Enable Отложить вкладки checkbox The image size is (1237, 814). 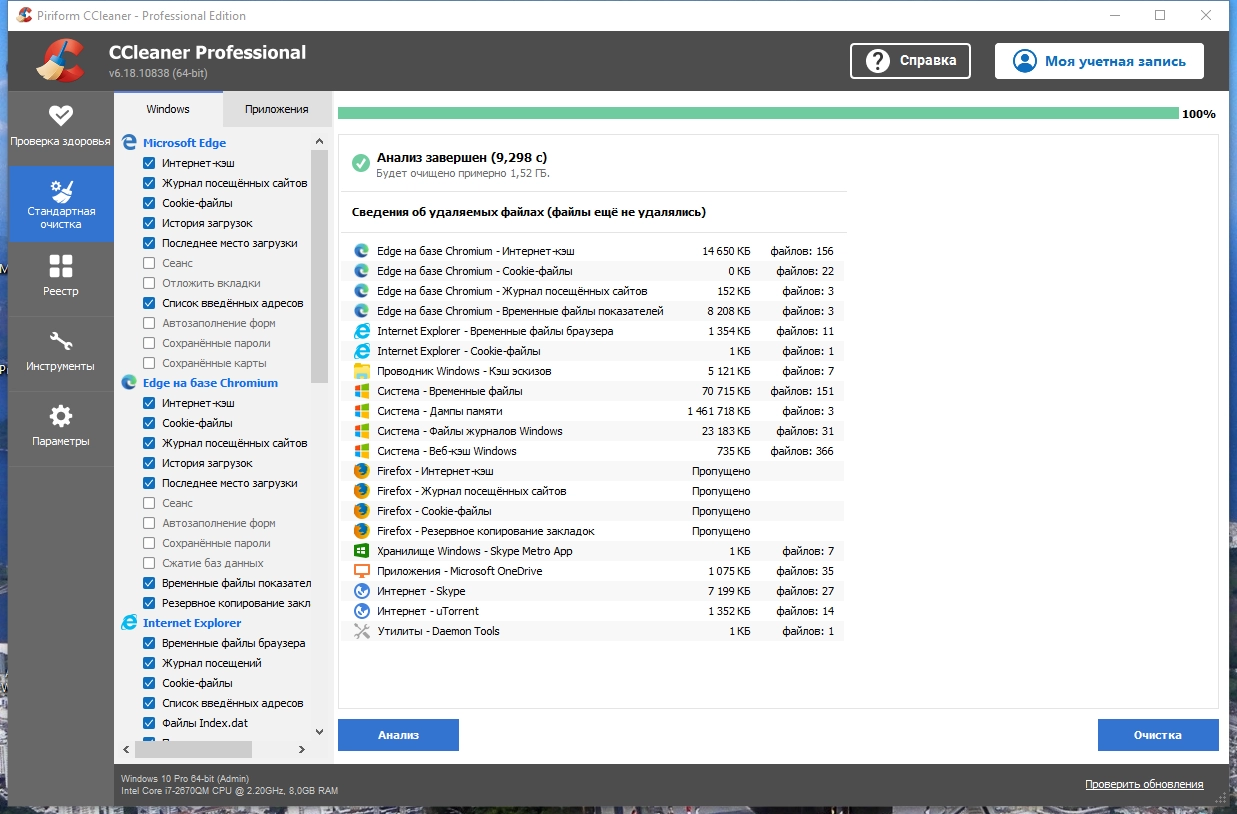click(149, 283)
